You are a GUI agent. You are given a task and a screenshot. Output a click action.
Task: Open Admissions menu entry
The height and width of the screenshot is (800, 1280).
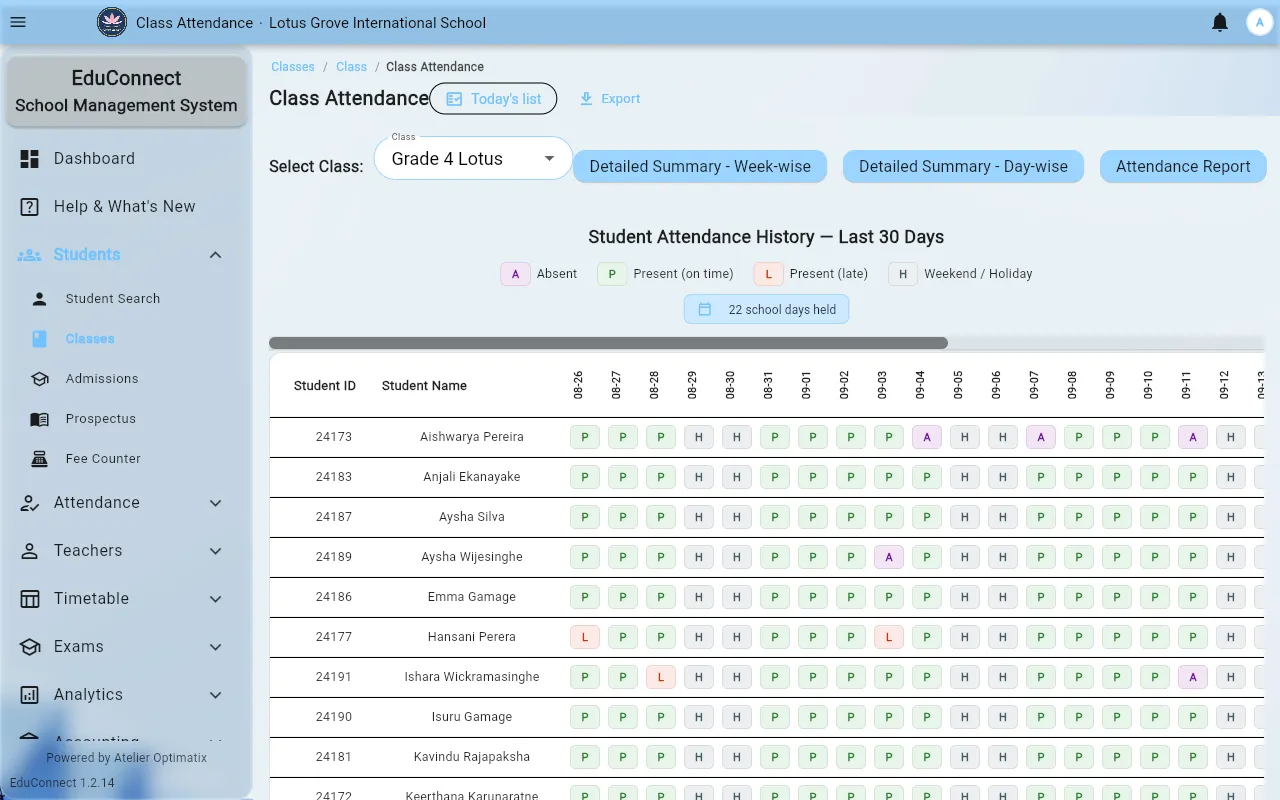(126, 379)
